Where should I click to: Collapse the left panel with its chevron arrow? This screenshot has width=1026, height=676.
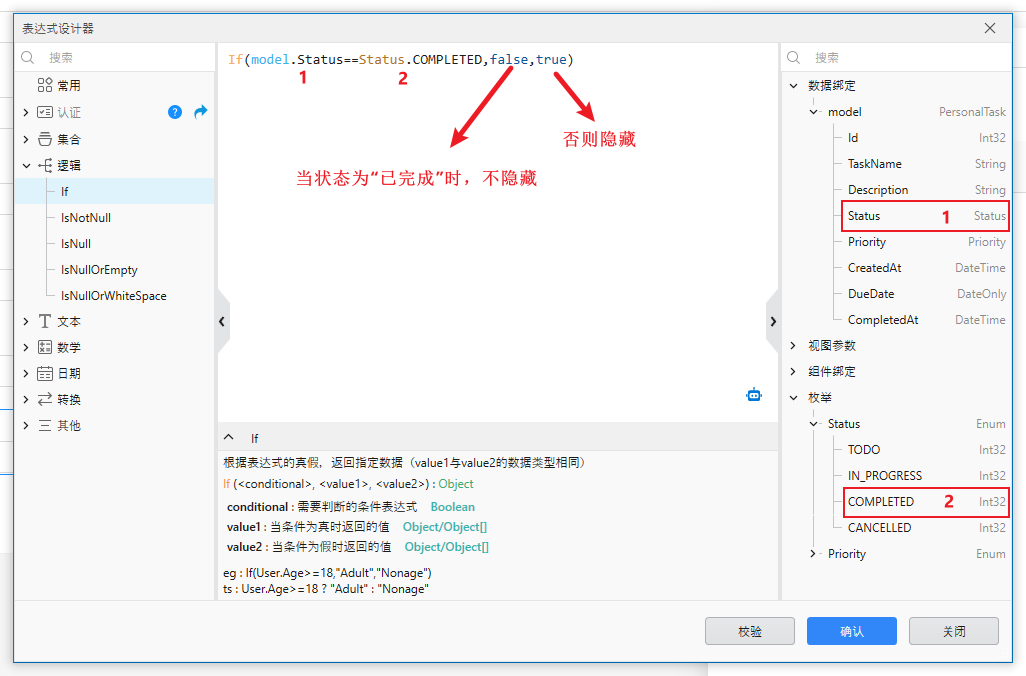(222, 321)
